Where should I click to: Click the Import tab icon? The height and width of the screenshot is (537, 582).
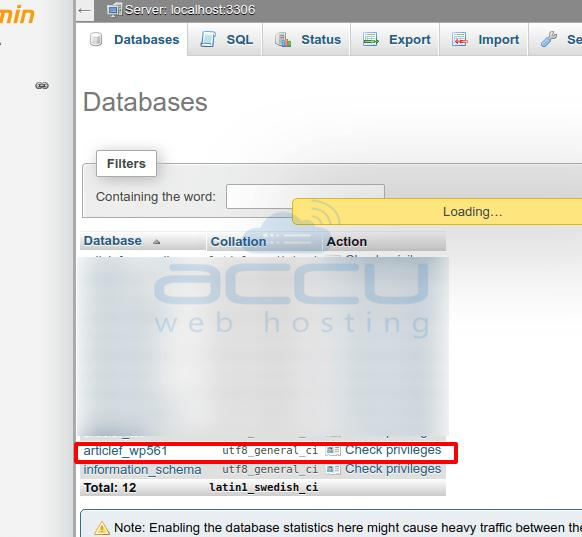460,39
